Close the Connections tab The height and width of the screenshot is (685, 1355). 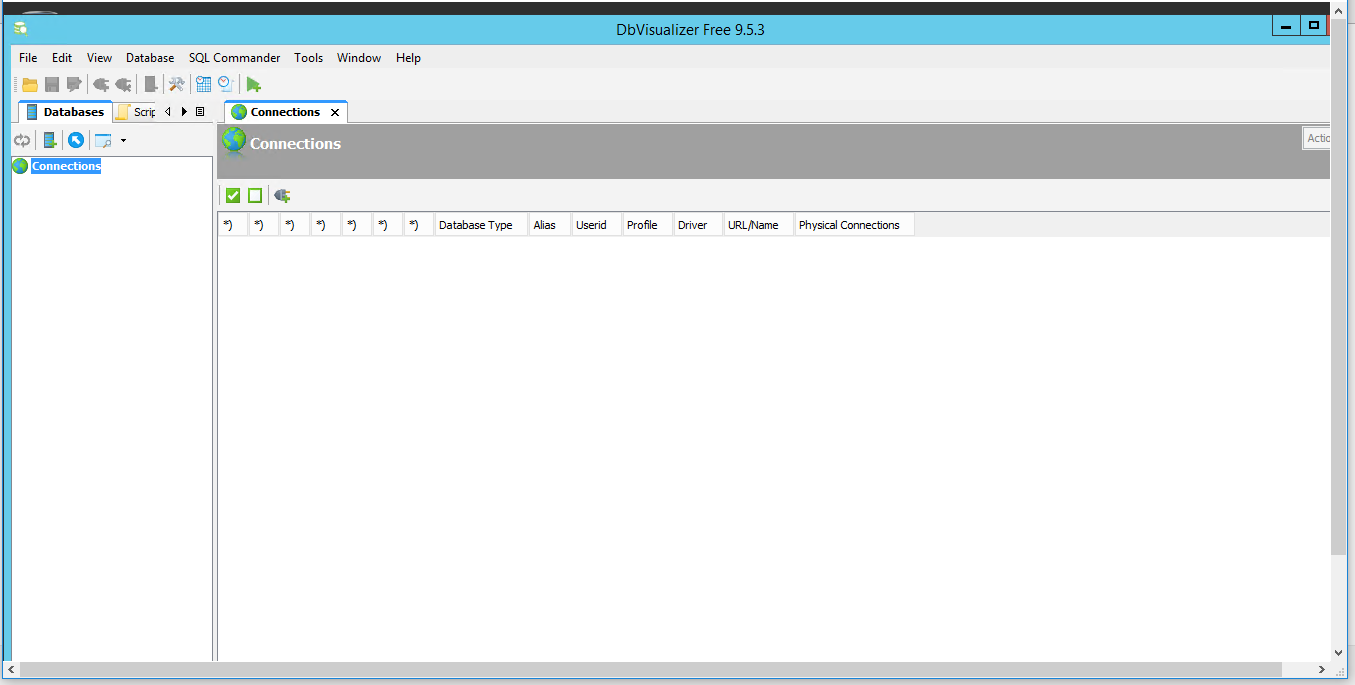point(335,113)
